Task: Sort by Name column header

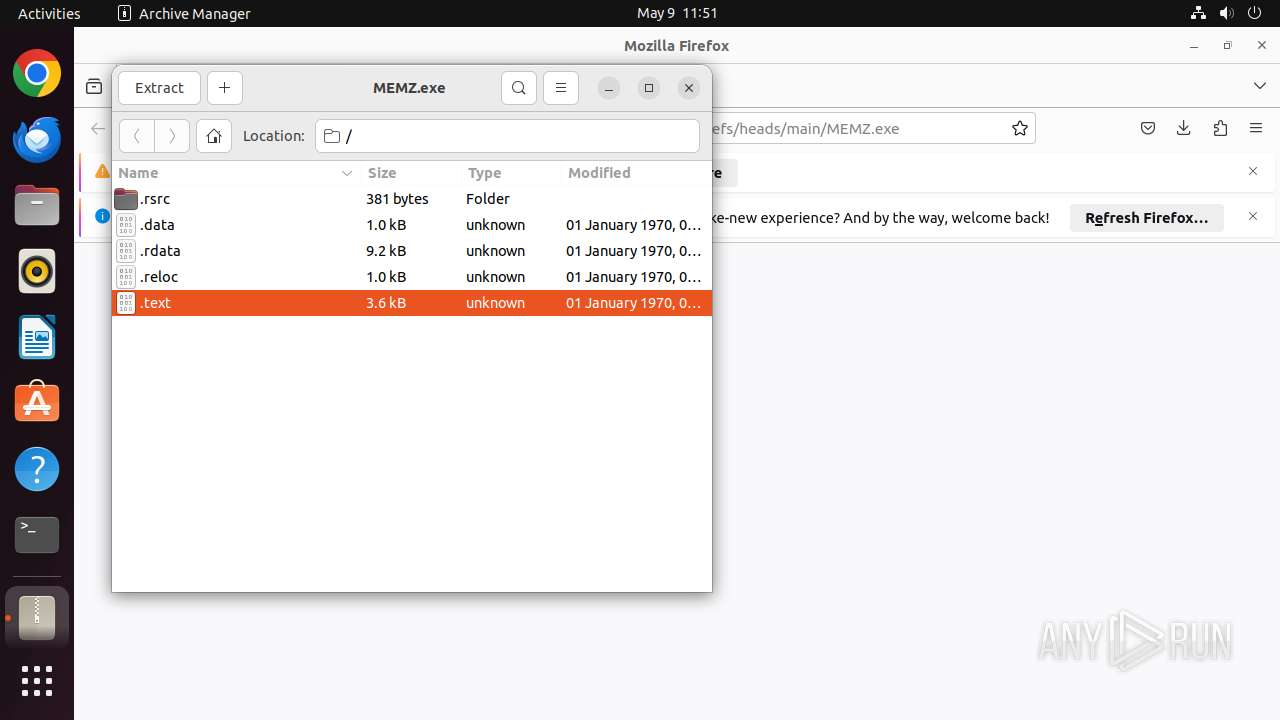Action: [236, 173]
